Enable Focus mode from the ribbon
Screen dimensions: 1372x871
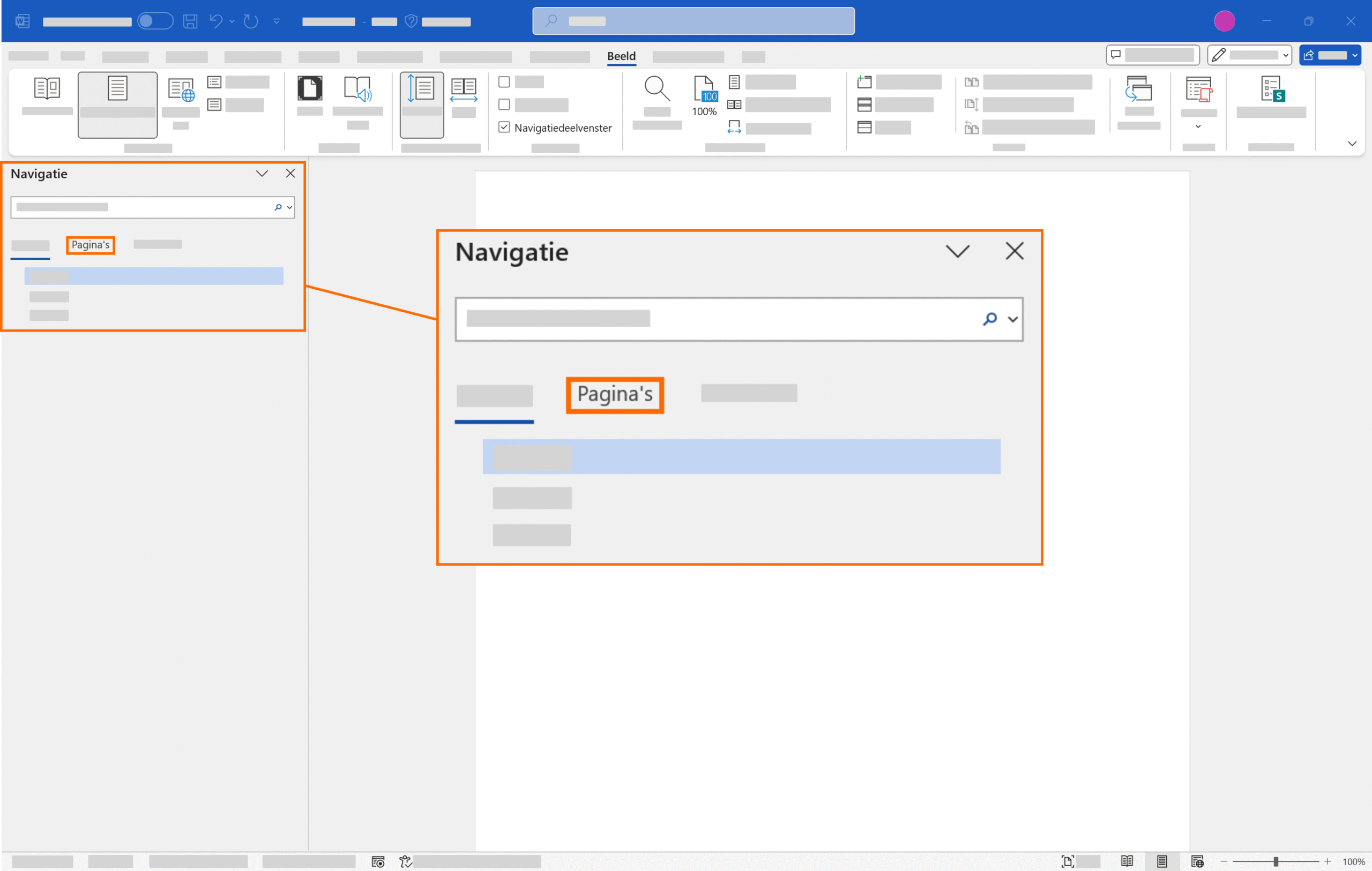click(309, 89)
